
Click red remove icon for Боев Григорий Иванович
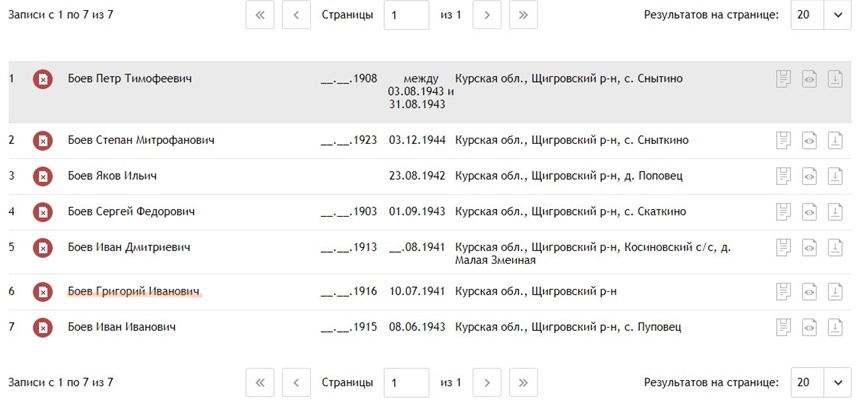(43, 292)
